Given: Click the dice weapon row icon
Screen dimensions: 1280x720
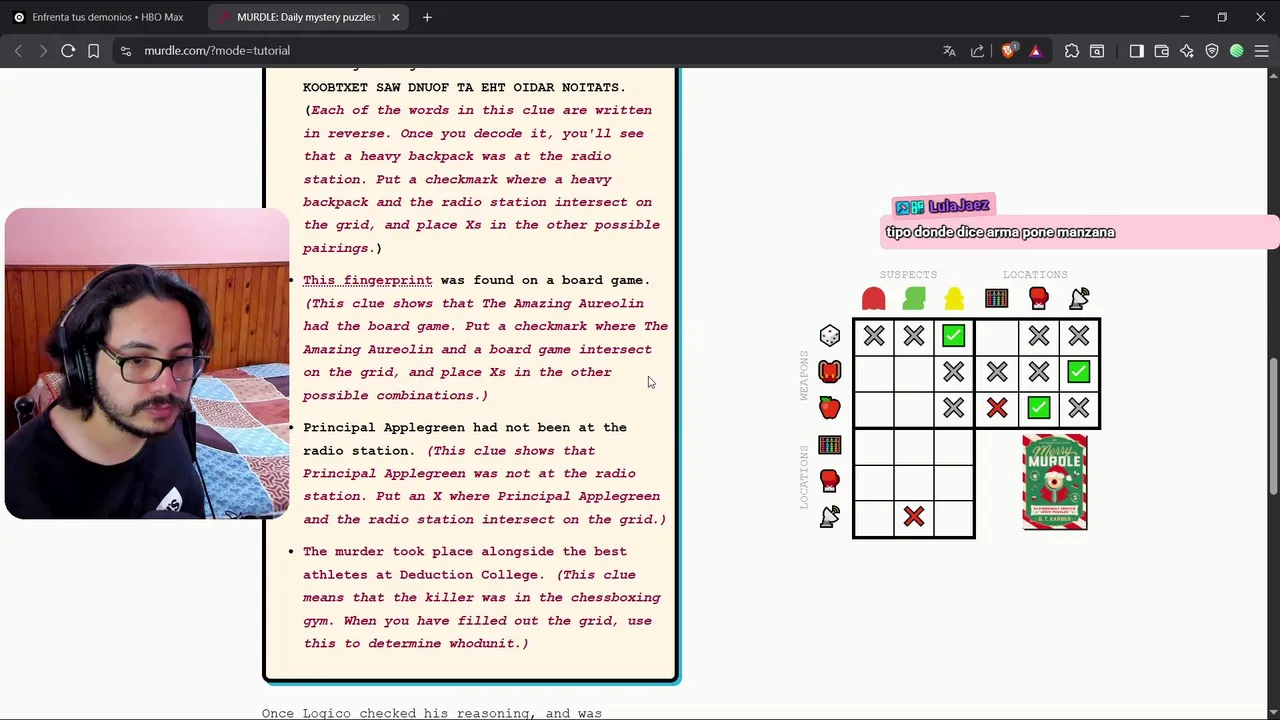Looking at the screenshot, I should 830,336.
